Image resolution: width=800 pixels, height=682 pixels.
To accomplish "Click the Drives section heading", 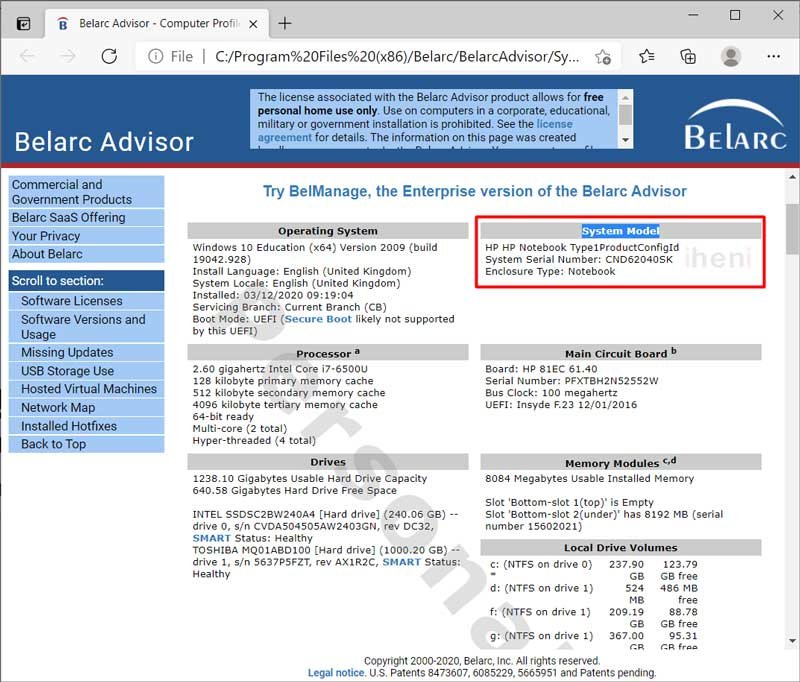I will tap(328, 462).
